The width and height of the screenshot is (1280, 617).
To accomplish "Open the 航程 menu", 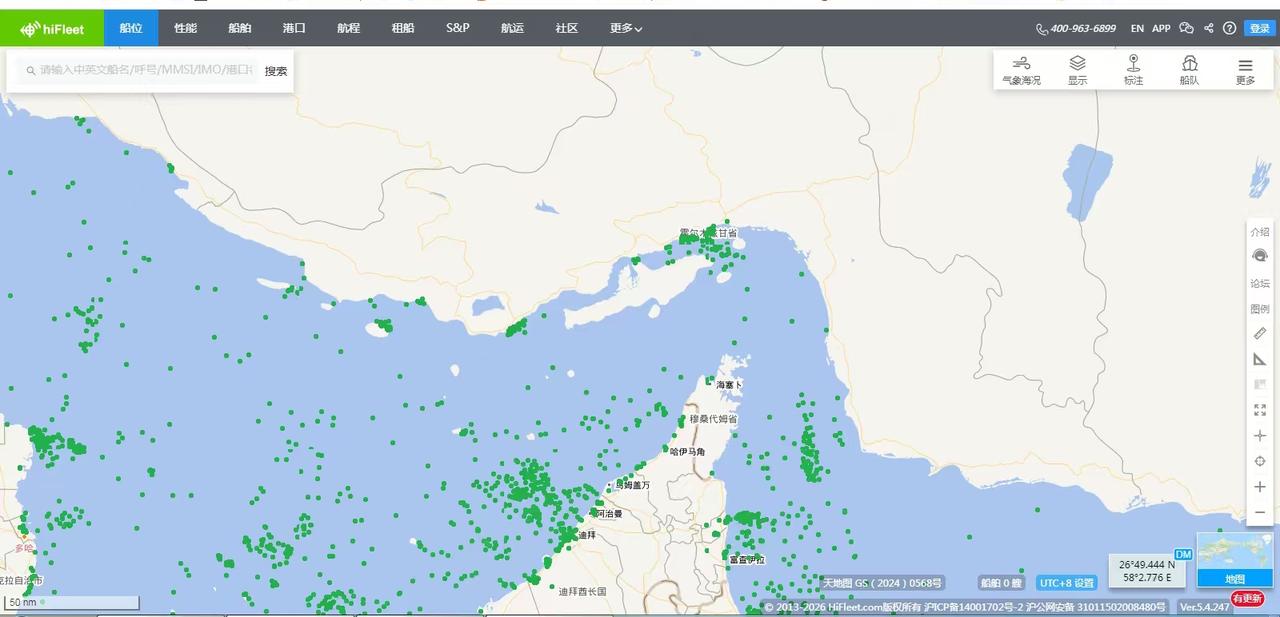I will pyautogui.click(x=348, y=28).
